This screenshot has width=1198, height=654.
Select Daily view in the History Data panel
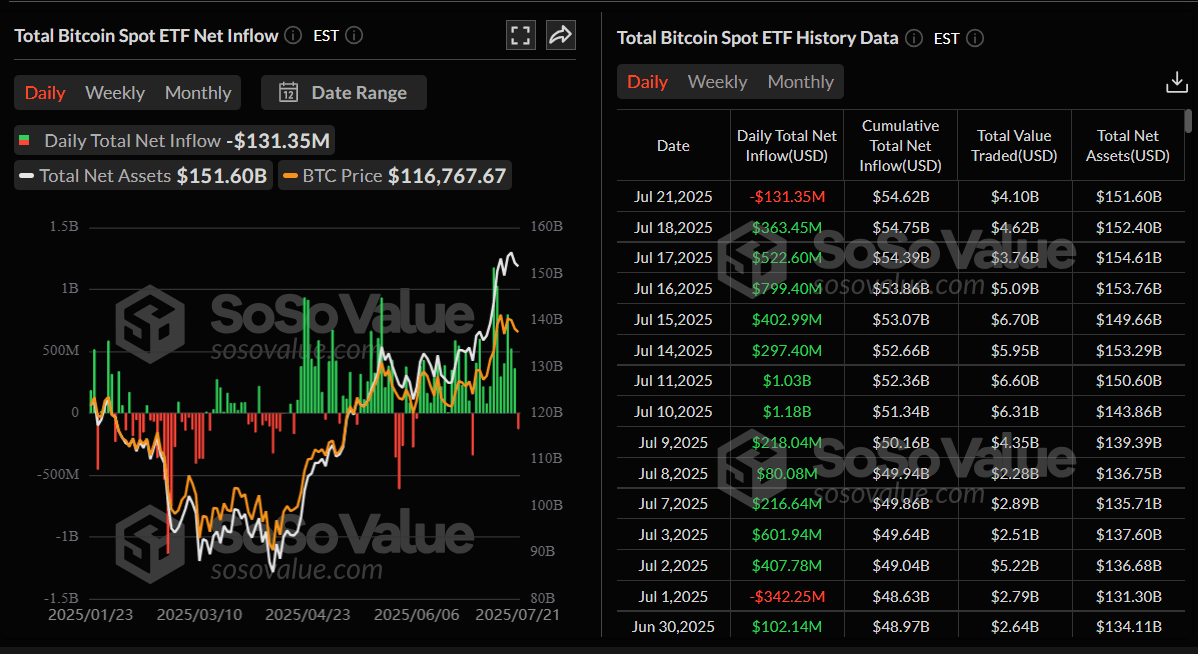click(x=647, y=81)
